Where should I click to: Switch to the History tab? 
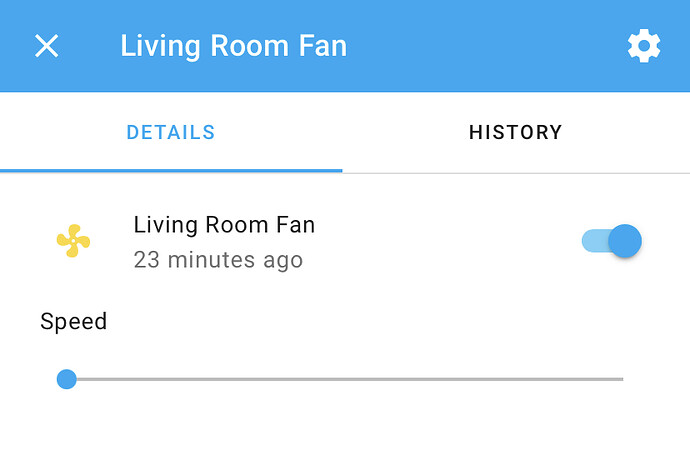pyautogui.click(x=515, y=132)
